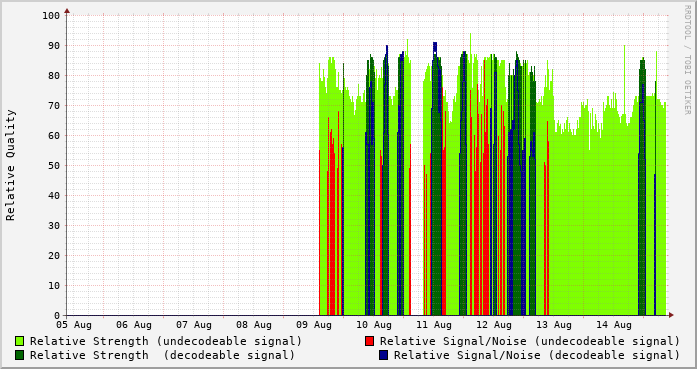Select the Relative Signal/Noise (decodeable signal) legend text

(x=537, y=355)
